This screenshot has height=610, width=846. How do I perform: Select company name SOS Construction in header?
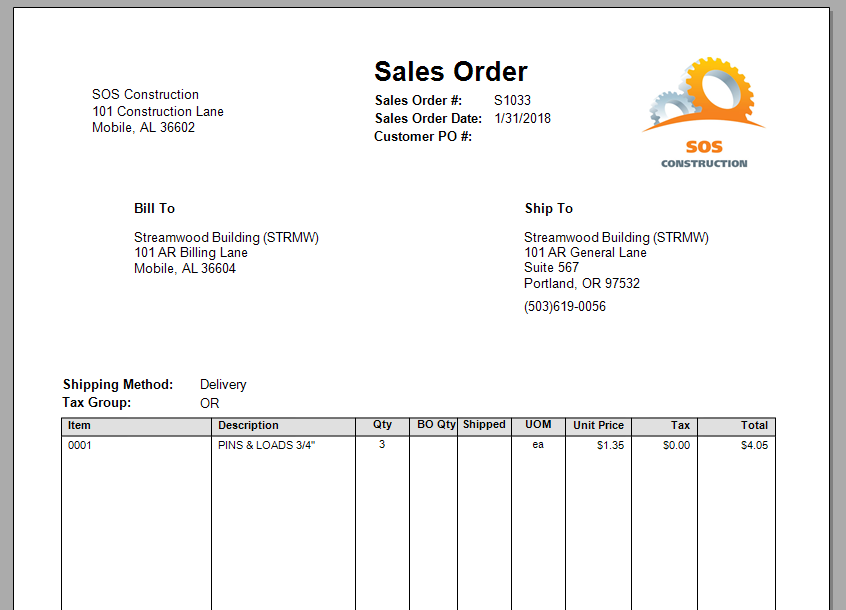pyautogui.click(x=145, y=94)
